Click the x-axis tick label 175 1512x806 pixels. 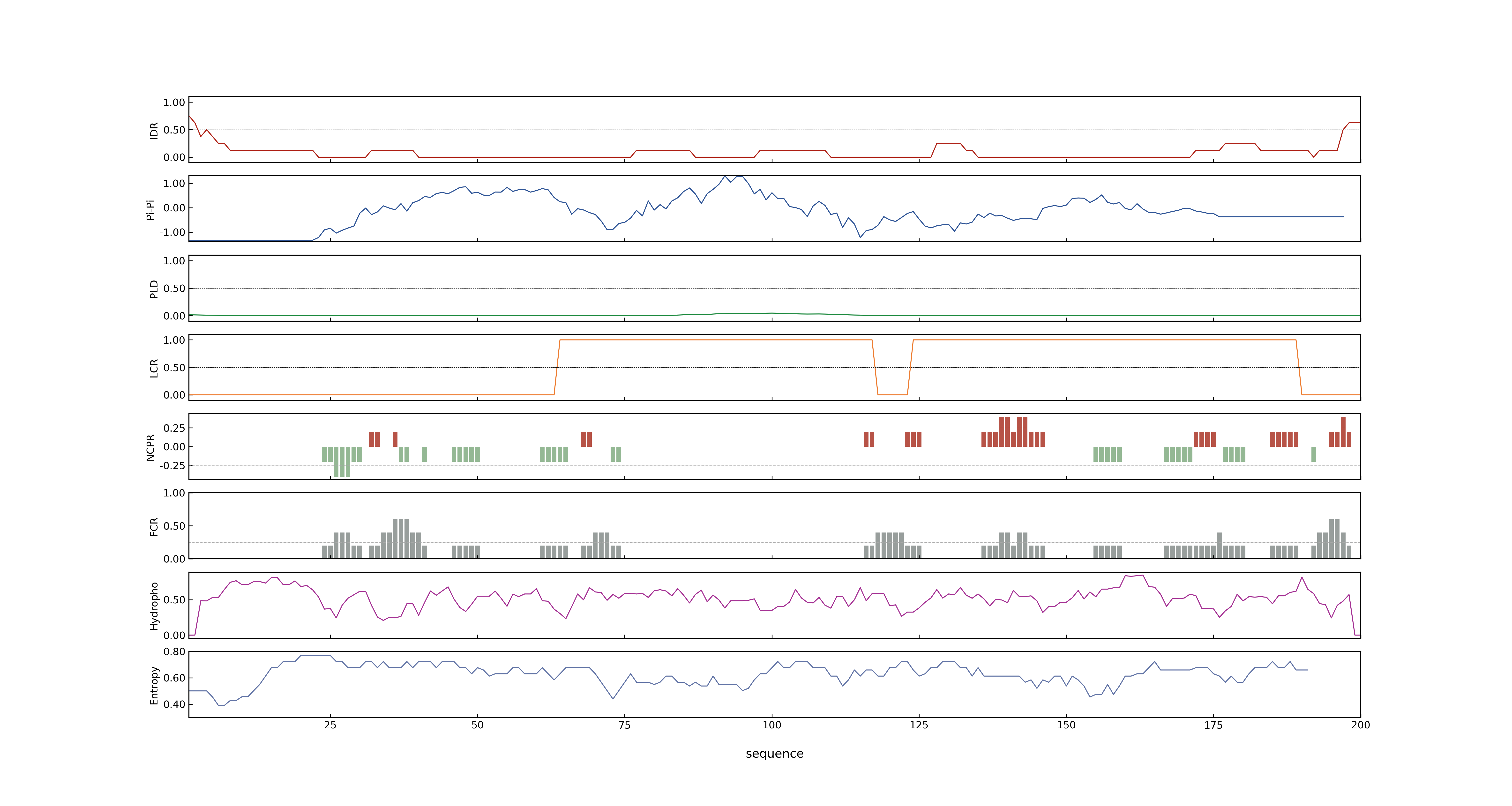tap(1213, 725)
